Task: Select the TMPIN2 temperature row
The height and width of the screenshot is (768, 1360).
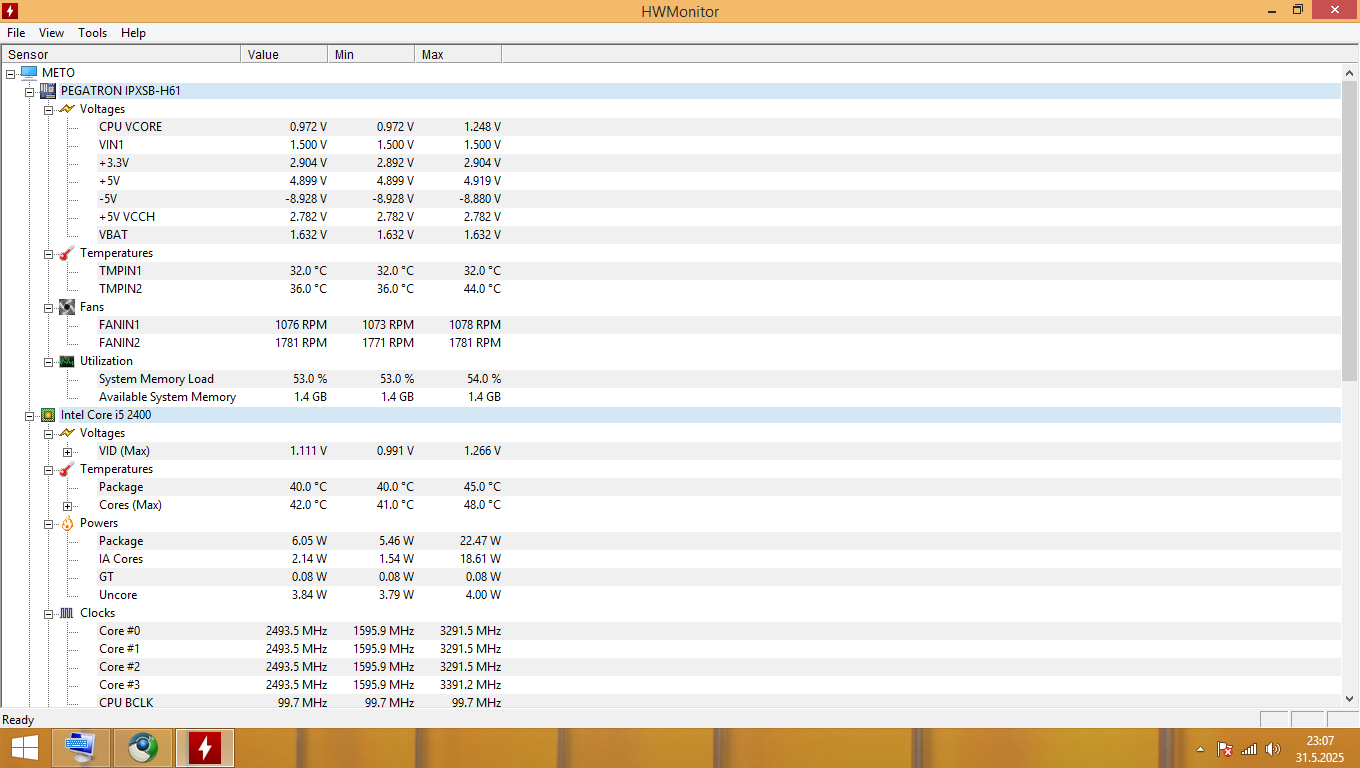Action: (x=671, y=289)
